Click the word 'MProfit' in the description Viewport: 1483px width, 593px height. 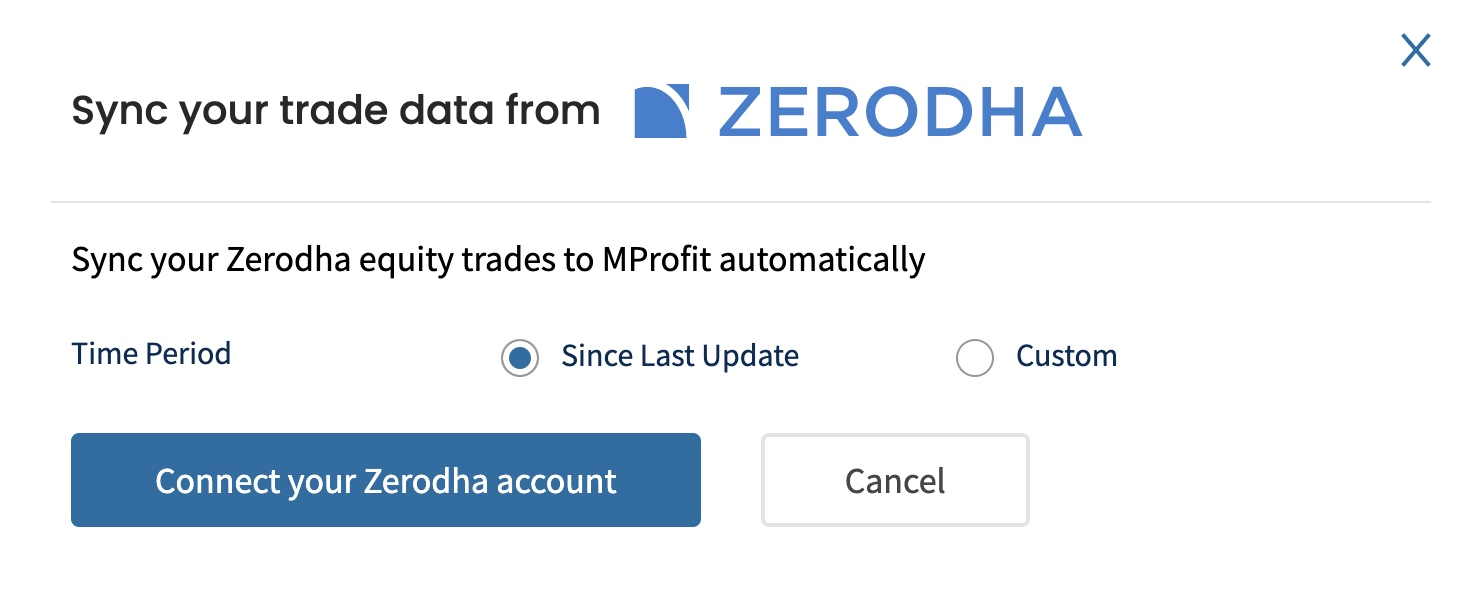657,260
